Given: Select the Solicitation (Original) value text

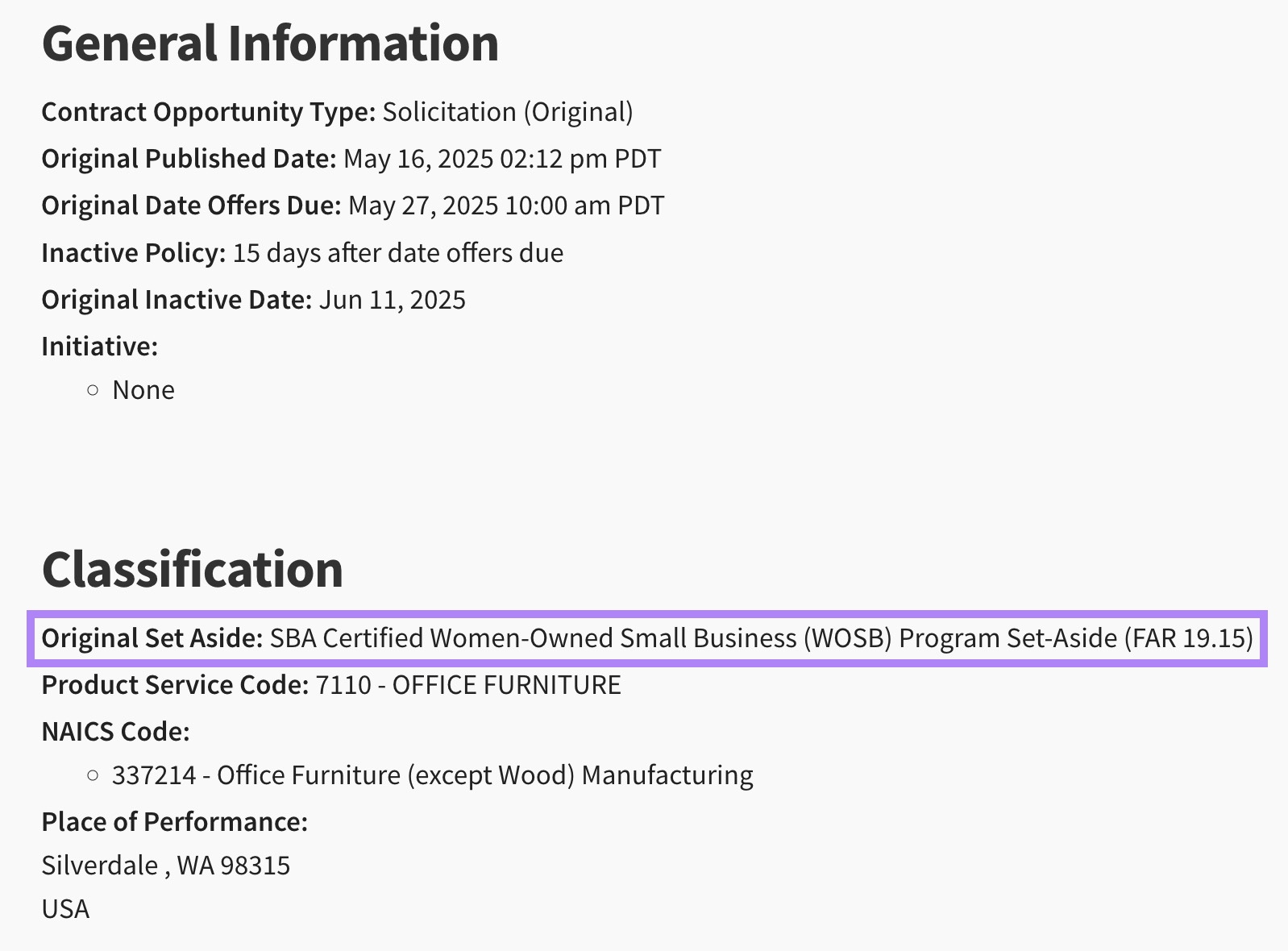Looking at the screenshot, I should 508,112.
